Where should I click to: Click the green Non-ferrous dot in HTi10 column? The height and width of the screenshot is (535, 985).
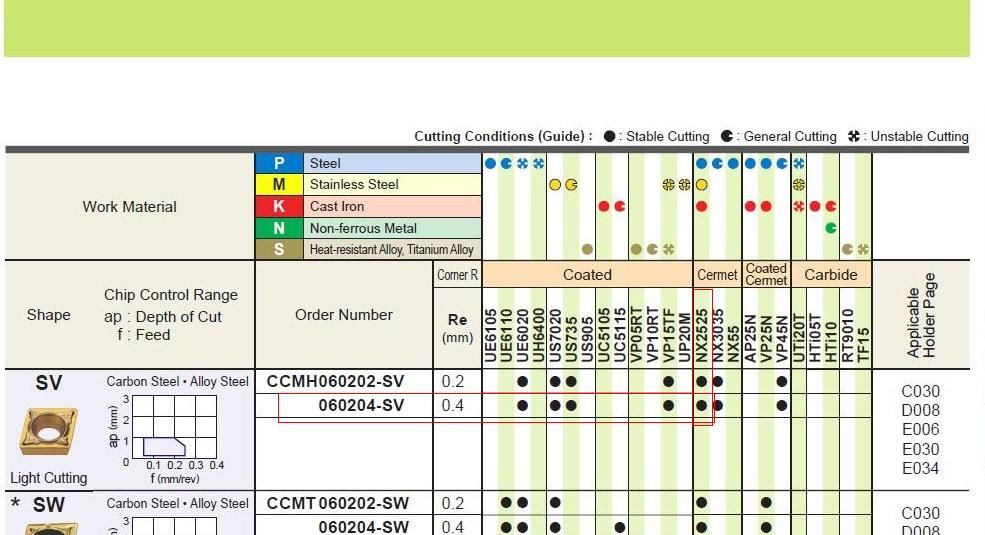(x=830, y=228)
